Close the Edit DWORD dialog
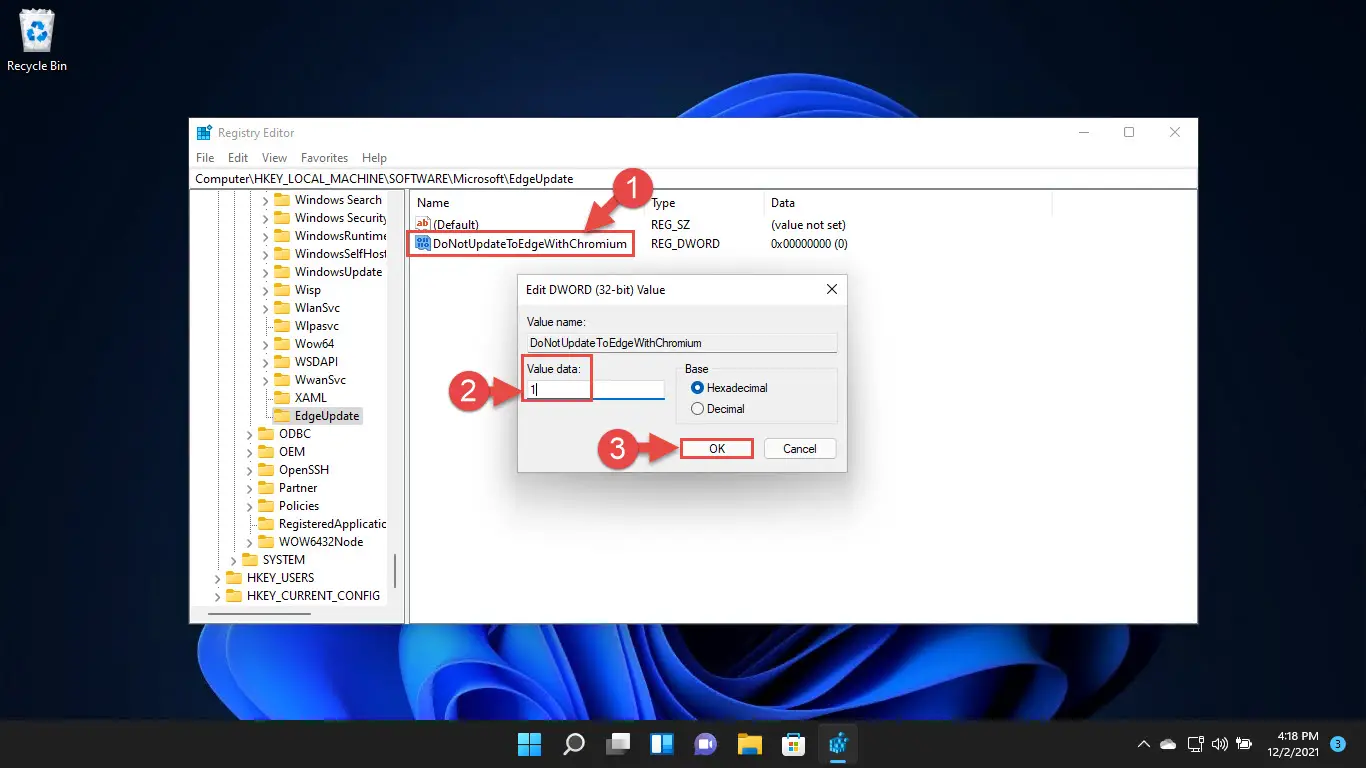This screenshot has width=1366, height=768. click(831, 290)
